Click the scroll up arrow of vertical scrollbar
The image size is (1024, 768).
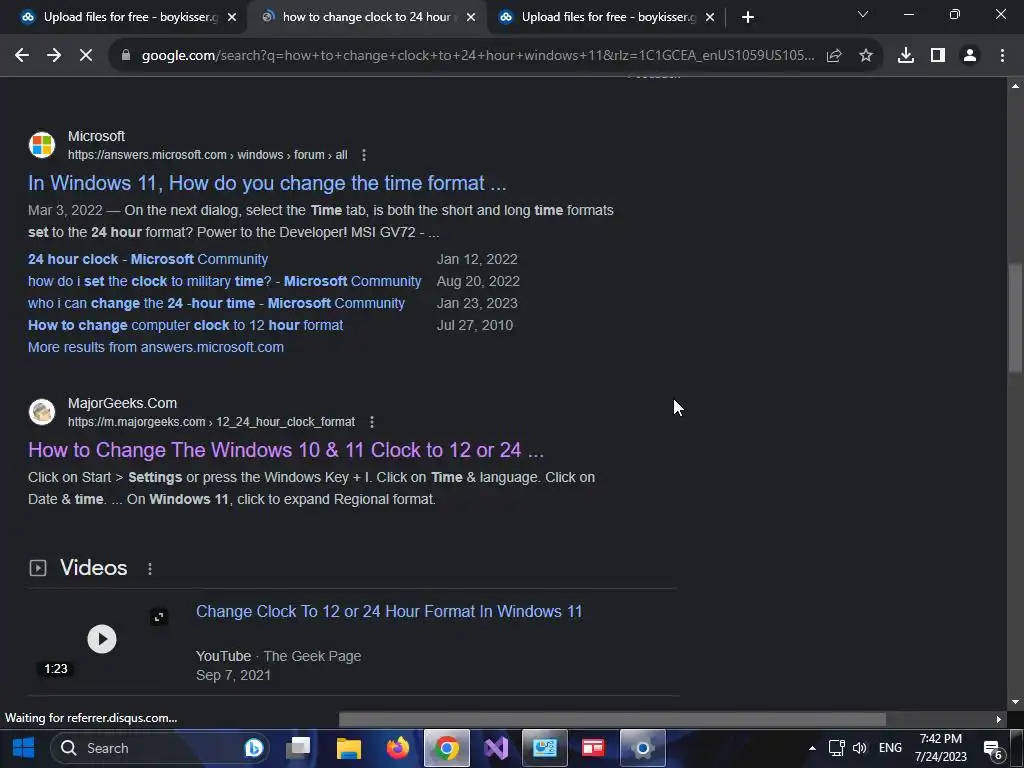(x=1015, y=86)
